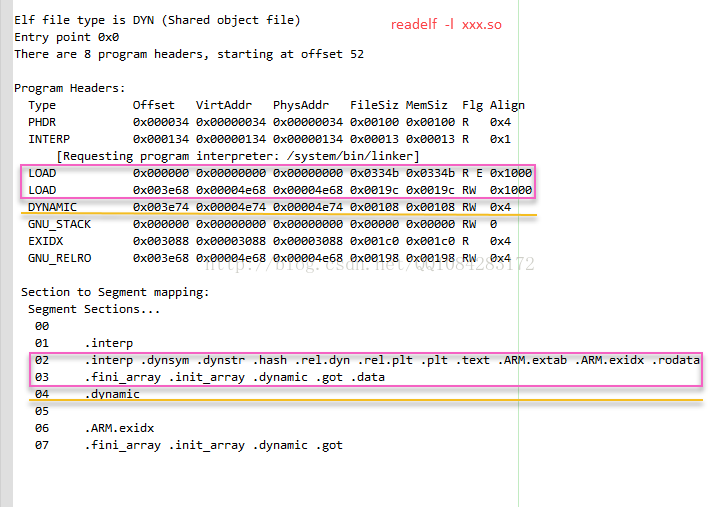Click segment number 05
This screenshot has height=507, width=721.
pos(42,411)
